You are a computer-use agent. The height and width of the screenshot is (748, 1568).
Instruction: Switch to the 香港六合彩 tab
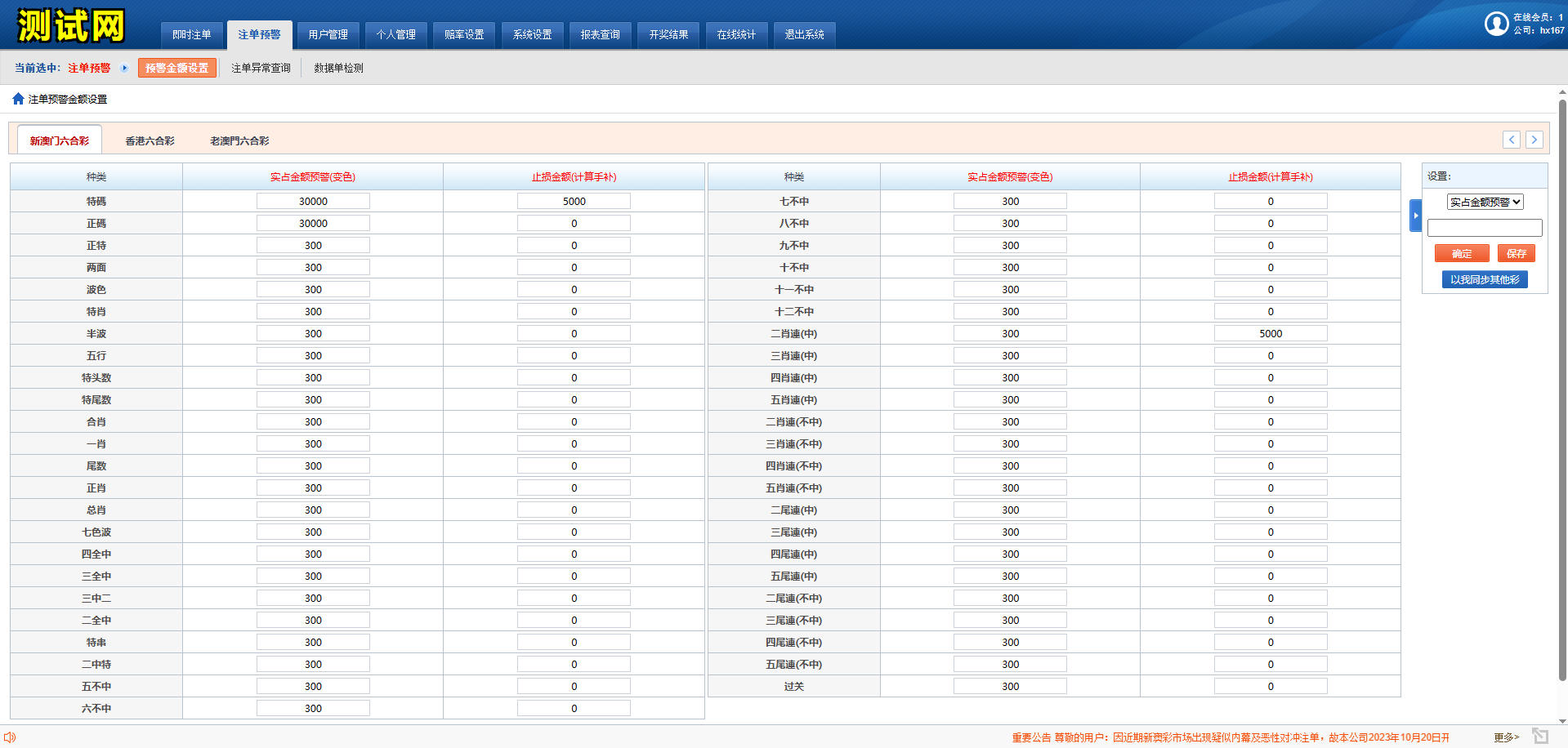pyautogui.click(x=150, y=141)
